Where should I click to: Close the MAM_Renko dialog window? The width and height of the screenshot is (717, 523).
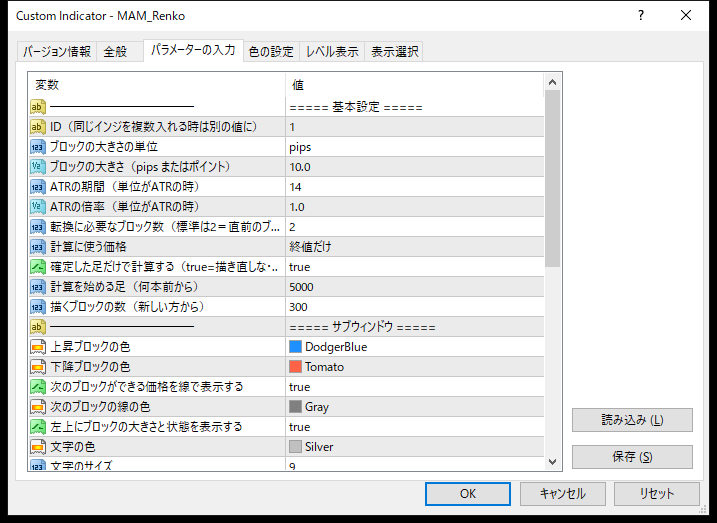[686, 16]
